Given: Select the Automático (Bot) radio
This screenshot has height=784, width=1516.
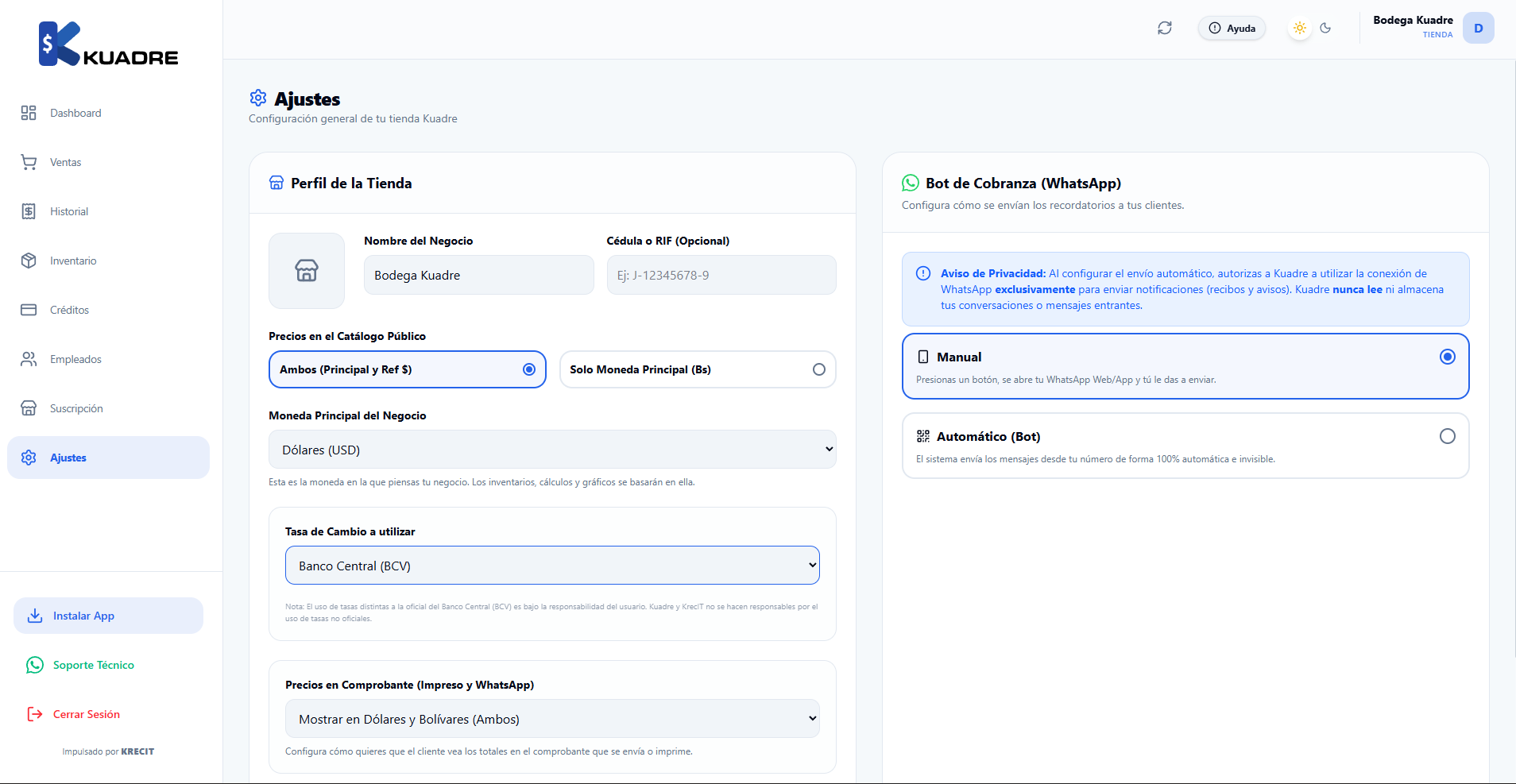Looking at the screenshot, I should click(x=1448, y=436).
